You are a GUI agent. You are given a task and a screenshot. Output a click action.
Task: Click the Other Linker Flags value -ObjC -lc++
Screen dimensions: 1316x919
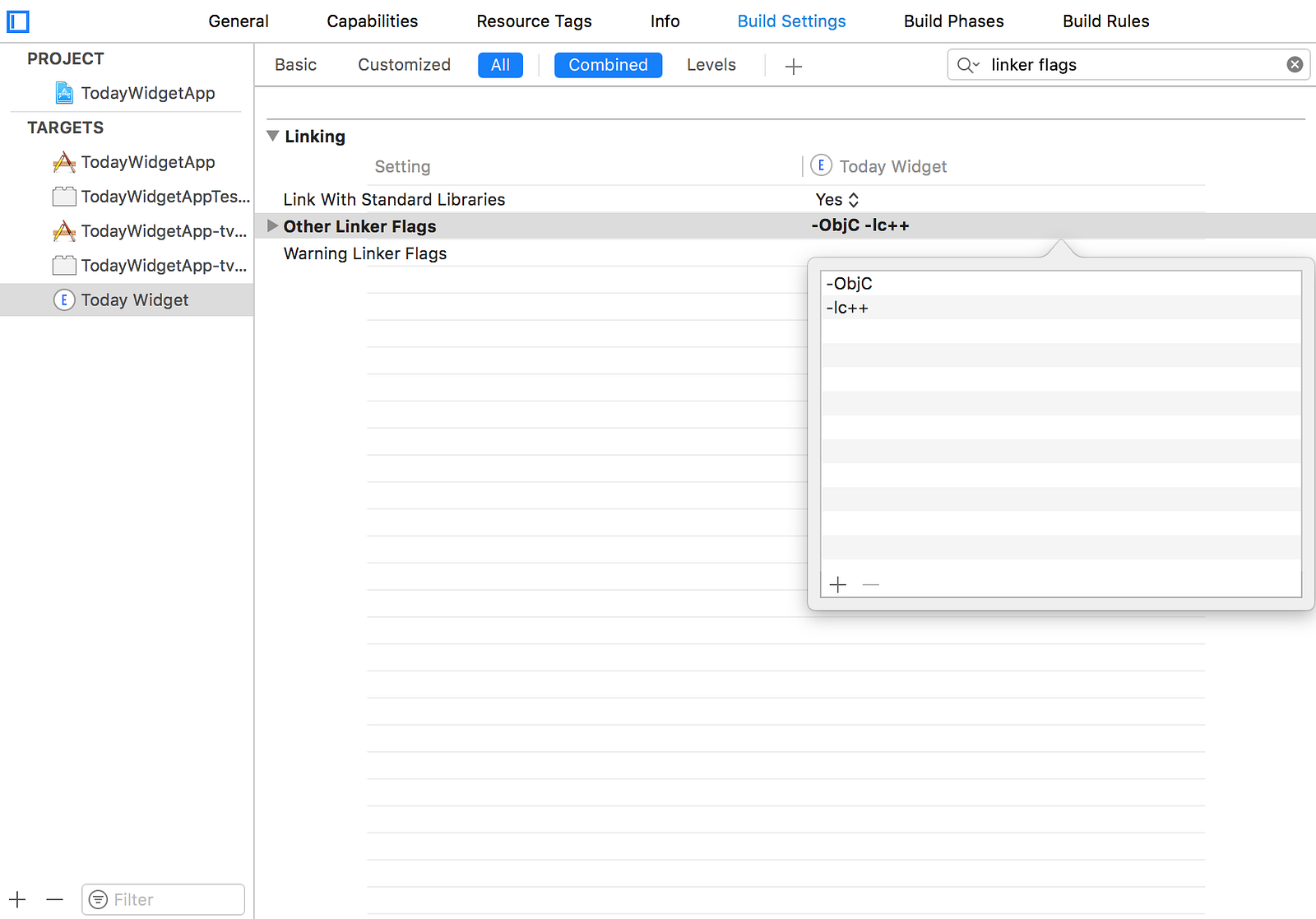[x=860, y=225]
